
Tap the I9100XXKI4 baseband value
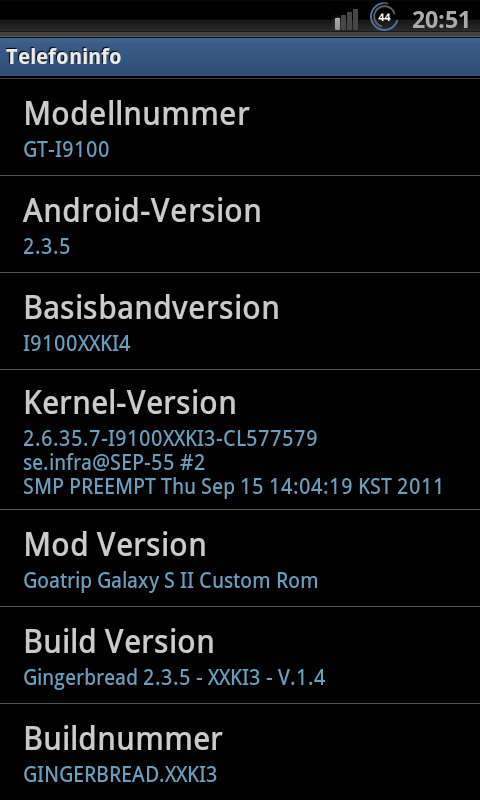point(77,344)
